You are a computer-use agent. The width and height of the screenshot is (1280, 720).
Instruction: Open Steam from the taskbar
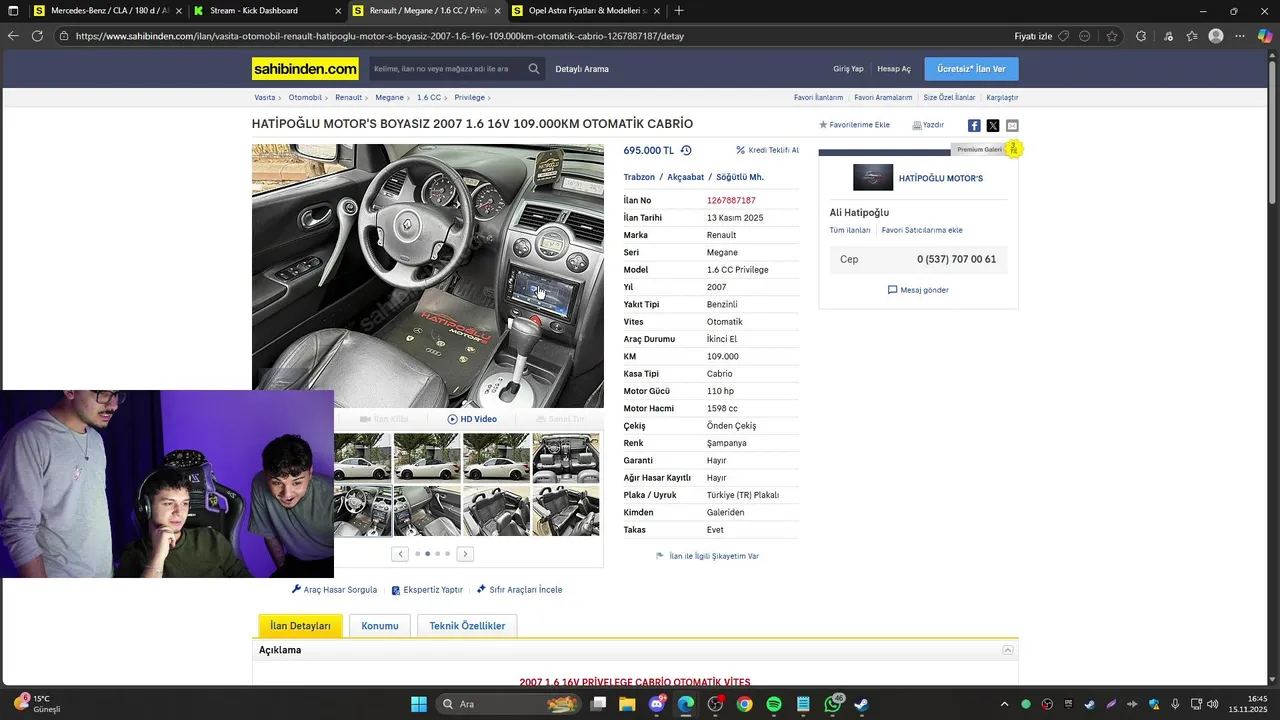pyautogui.click(x=862, y=704)
